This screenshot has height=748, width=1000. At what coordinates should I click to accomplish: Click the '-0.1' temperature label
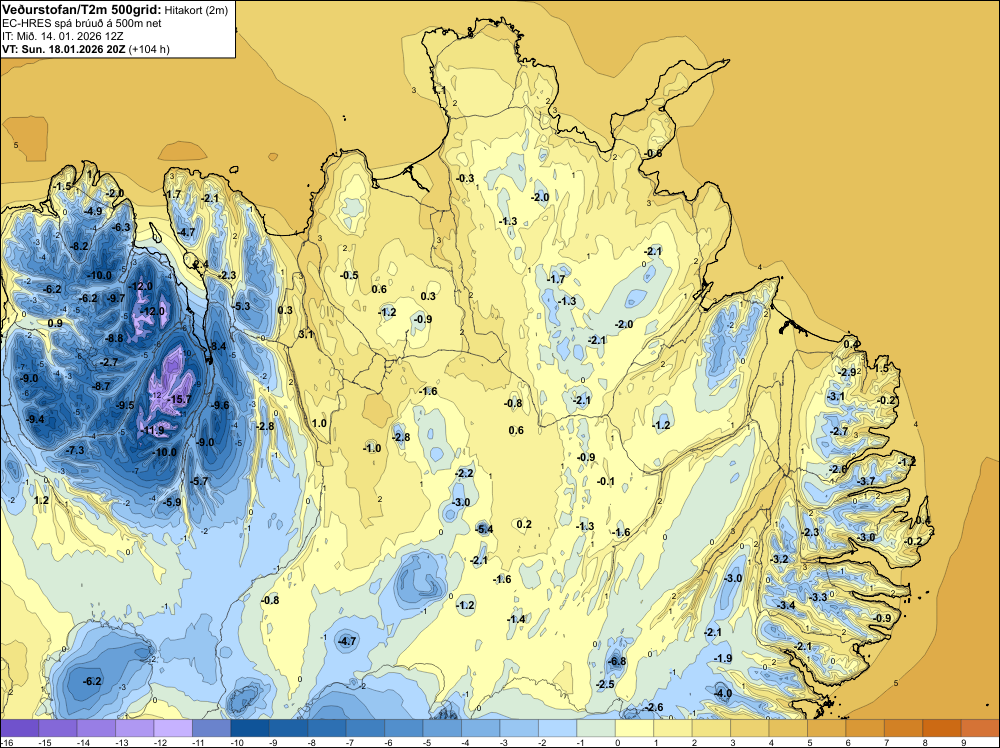coord(605,481)
